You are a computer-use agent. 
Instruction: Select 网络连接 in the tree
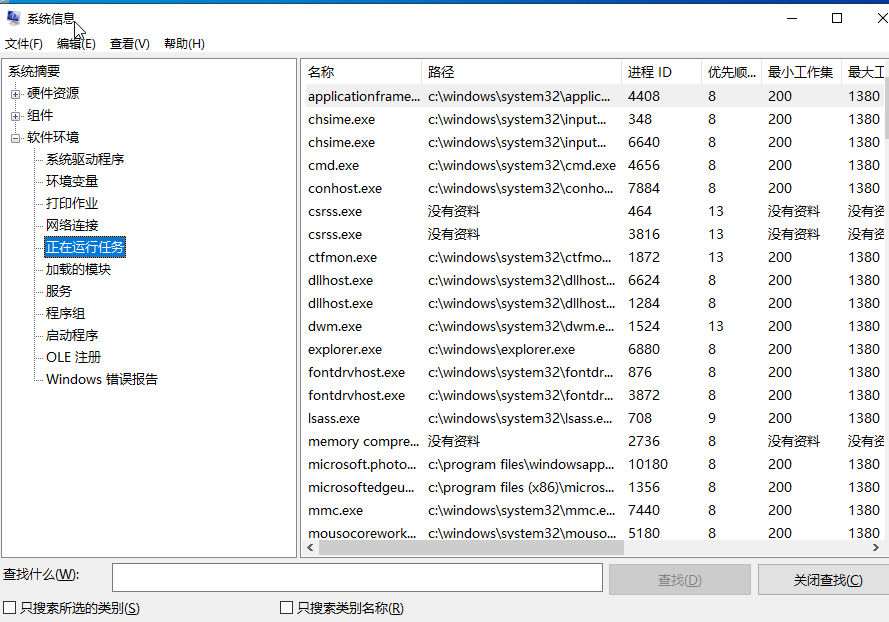pos(72,226)
